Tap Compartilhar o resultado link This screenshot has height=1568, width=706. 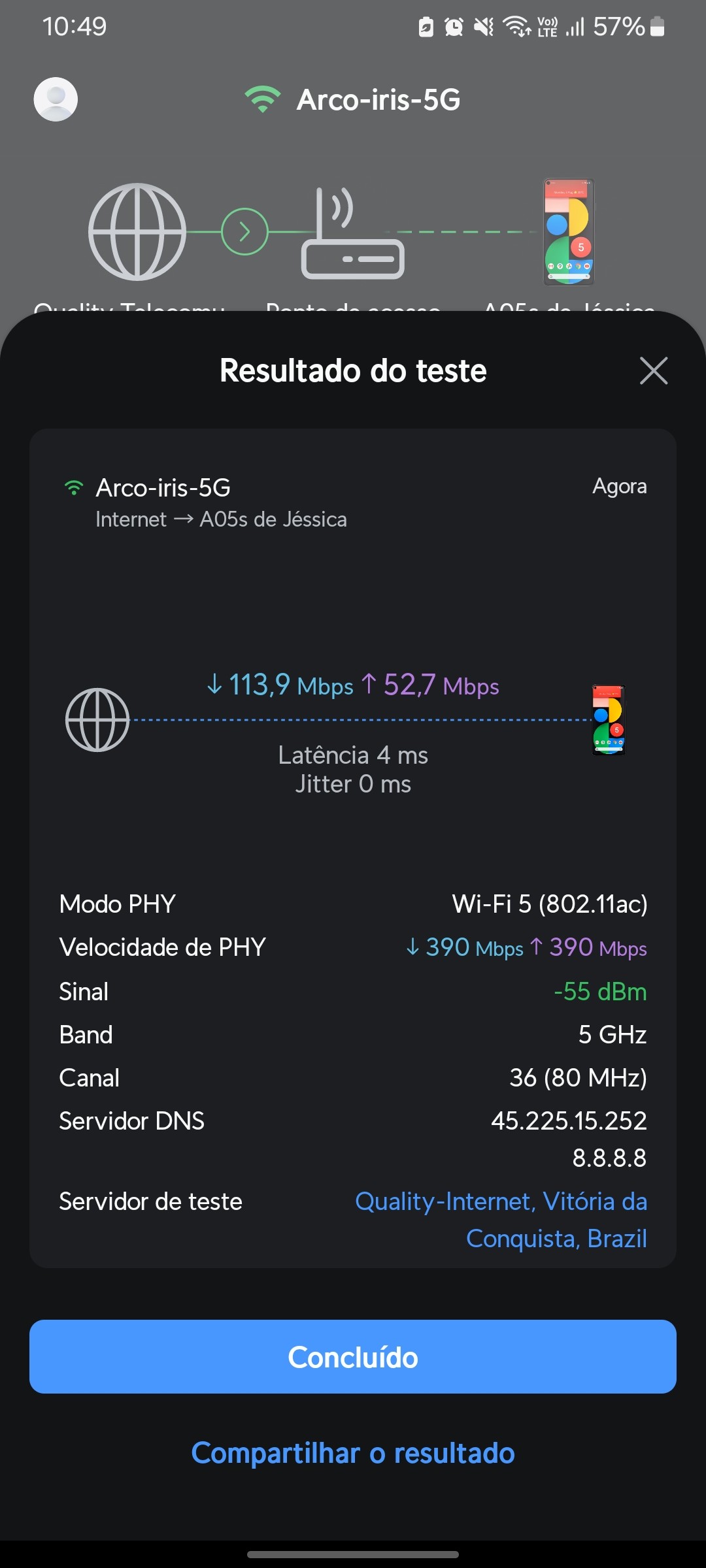pyautogui.click(x=353, y=1453)
